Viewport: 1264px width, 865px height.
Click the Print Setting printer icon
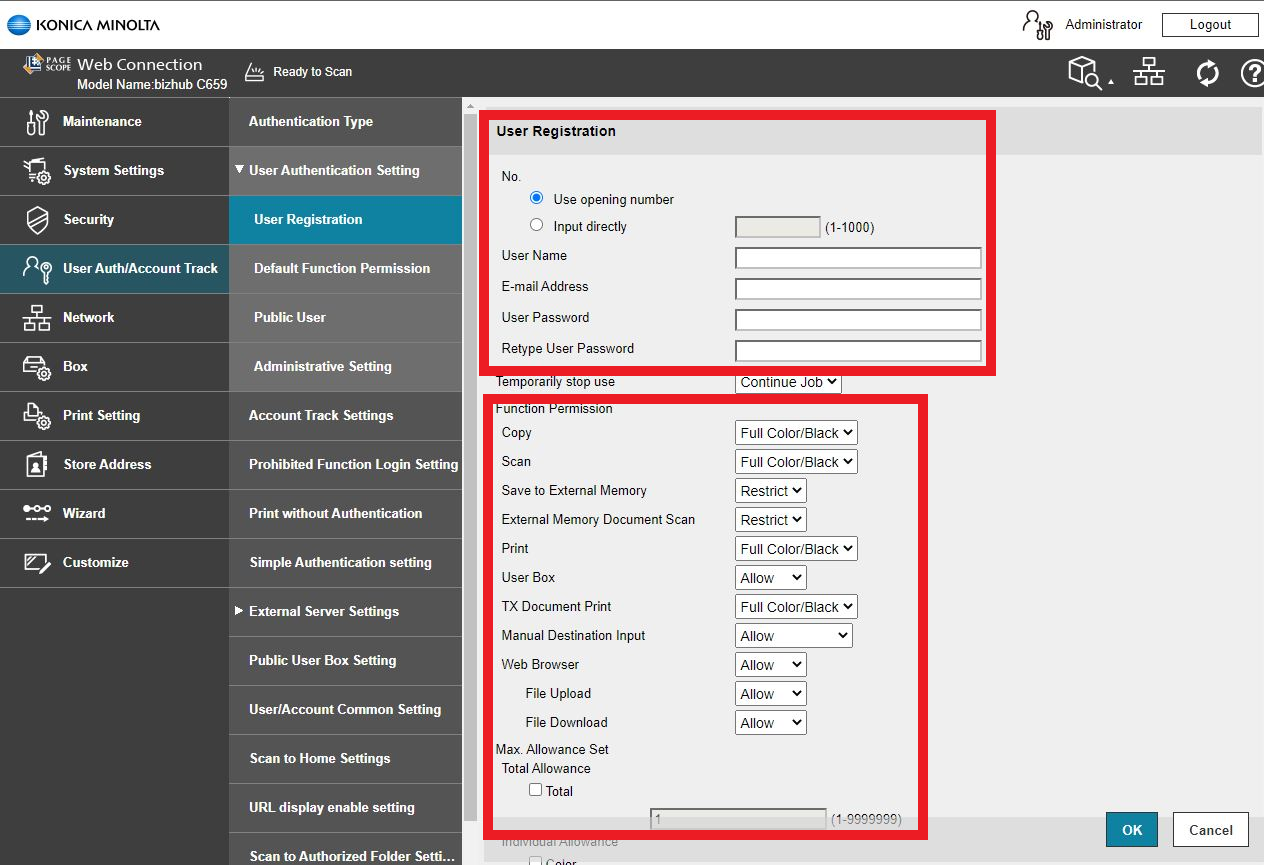37,416
